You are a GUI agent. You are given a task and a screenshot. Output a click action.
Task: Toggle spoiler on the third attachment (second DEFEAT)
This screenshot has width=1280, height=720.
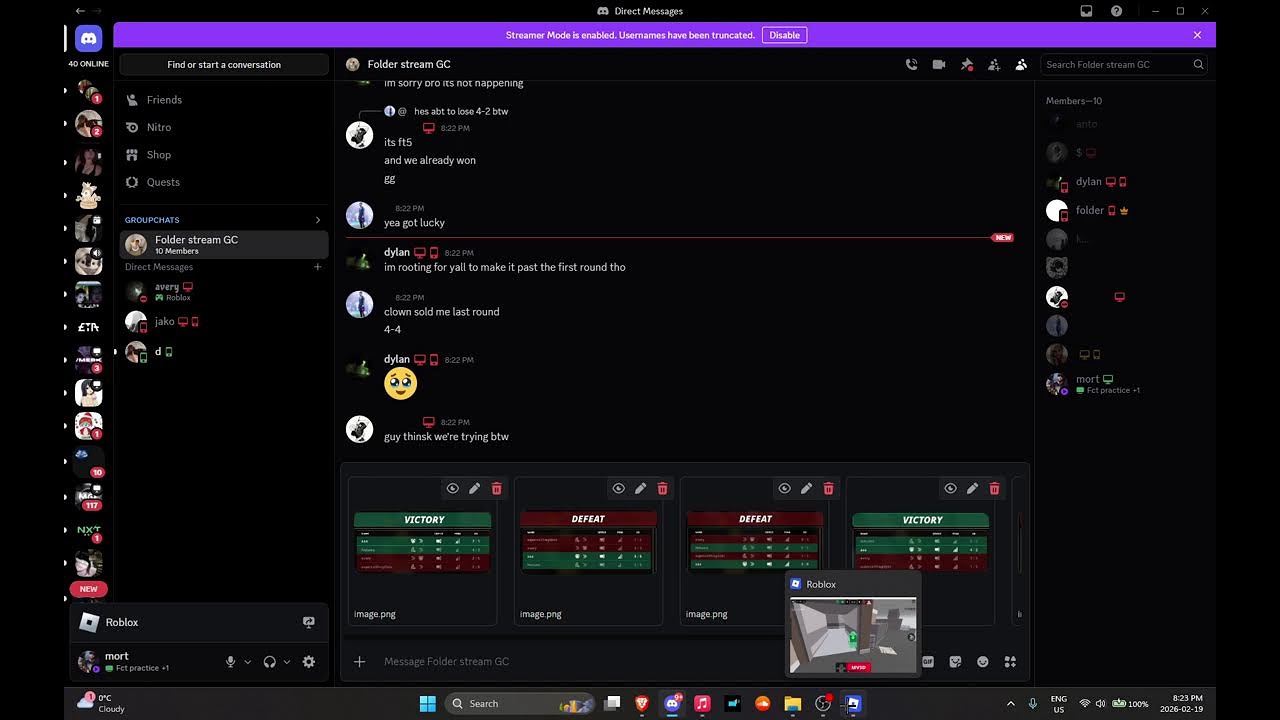coord(785,489)
